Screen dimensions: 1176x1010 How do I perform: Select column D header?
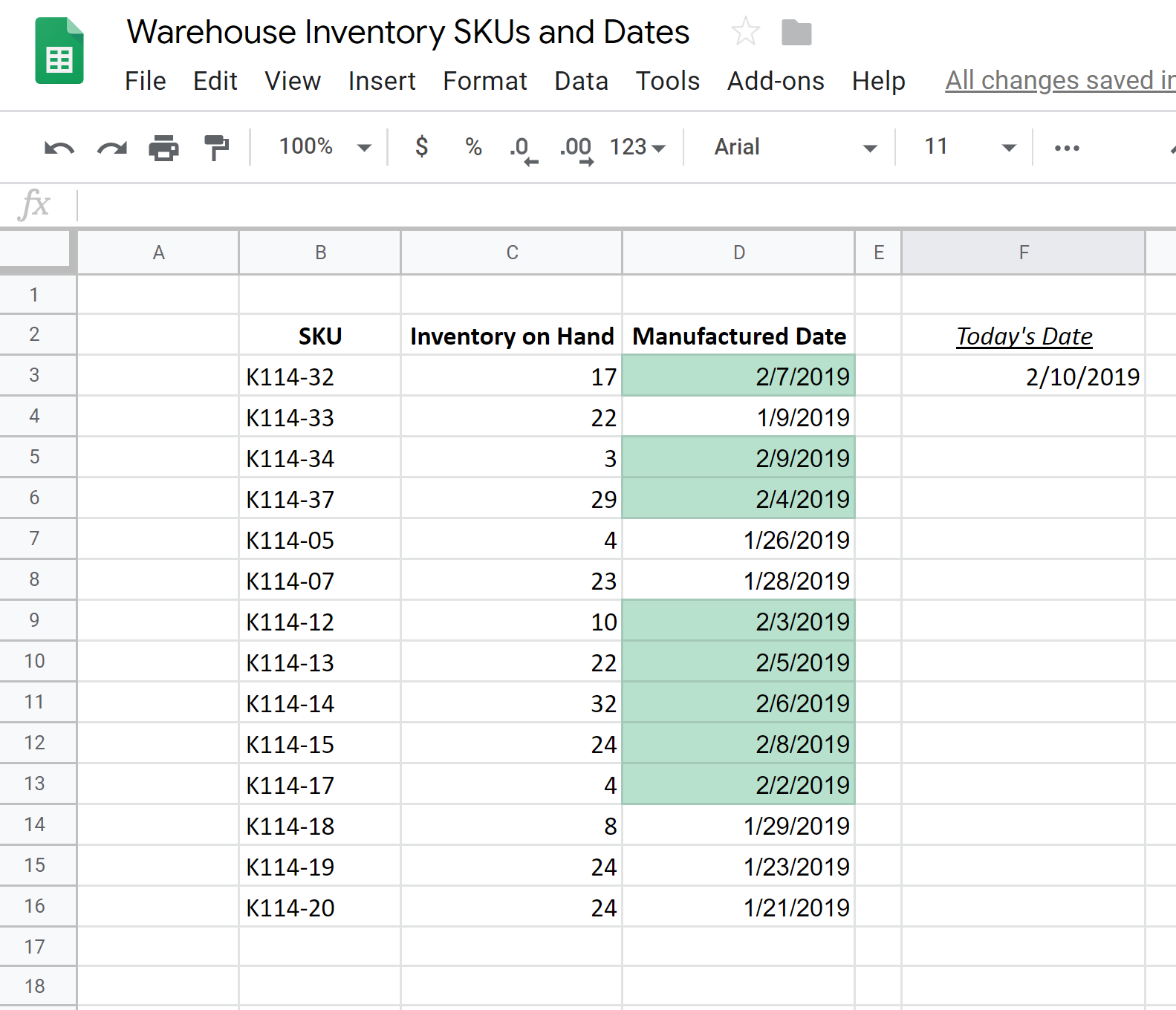click(739, 252)
